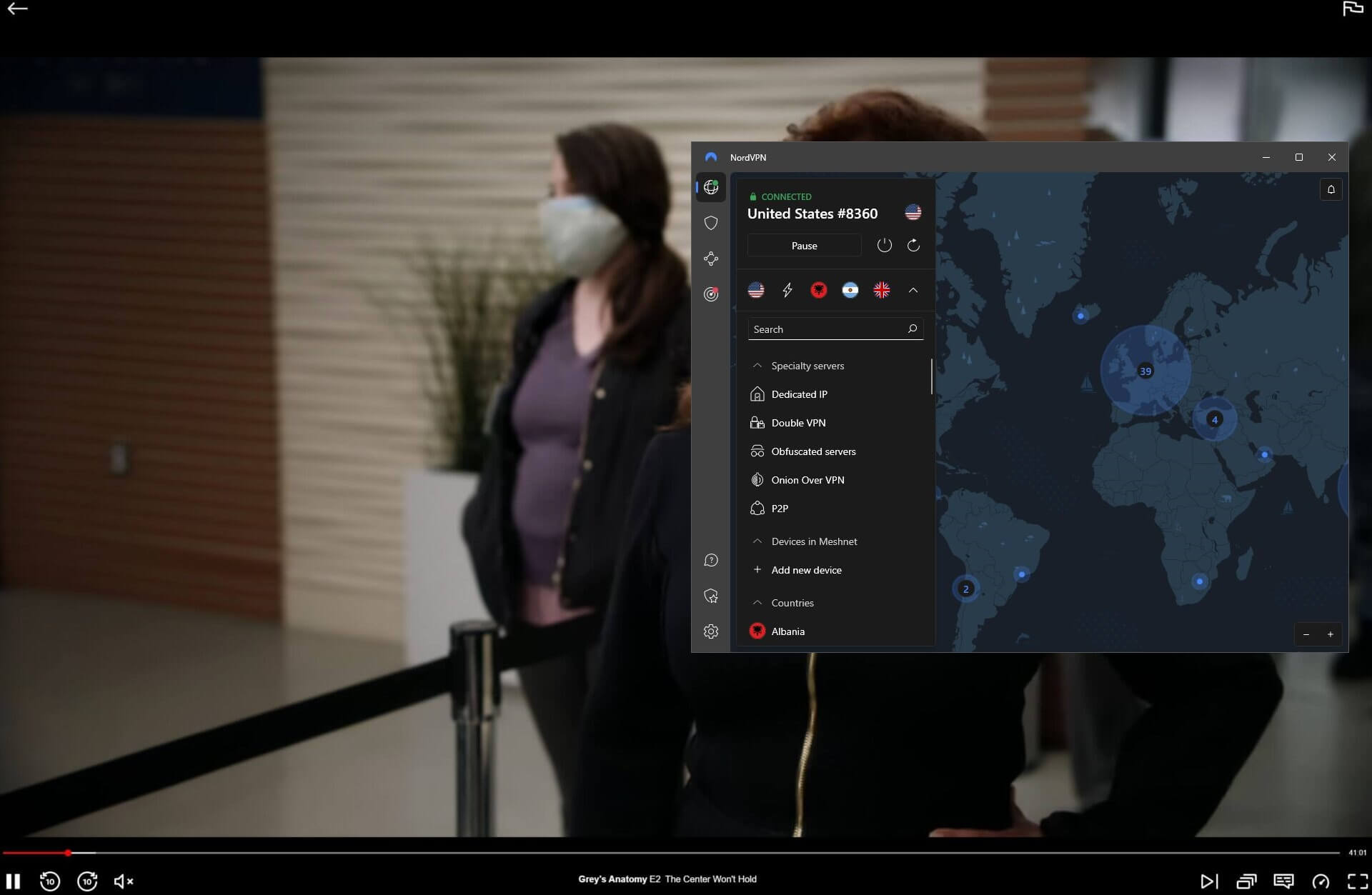Viewport: 1372px width, 895px height.
Task: Click the search input field
Action: tap(835, 329)
